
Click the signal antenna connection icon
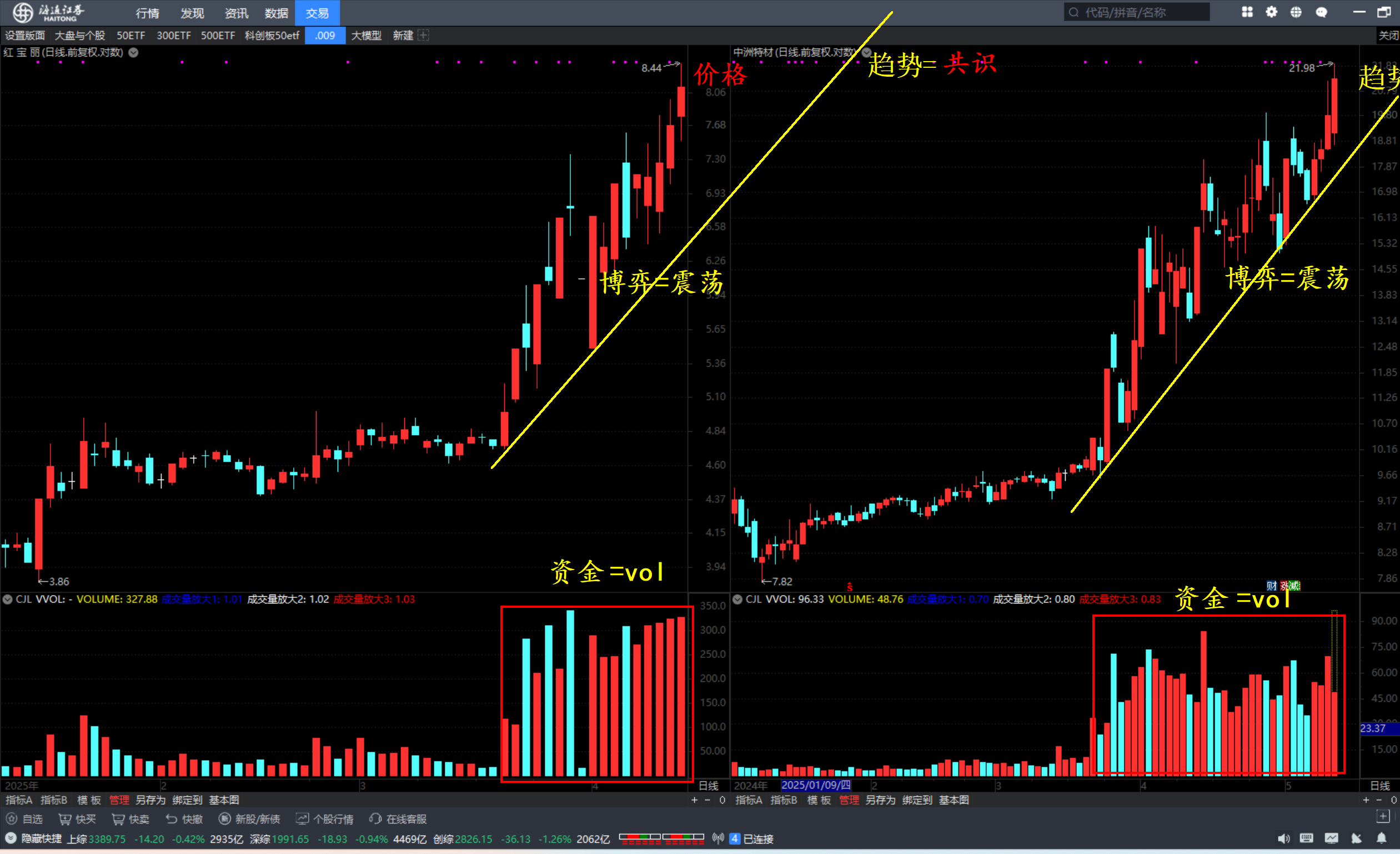point(718,838)
